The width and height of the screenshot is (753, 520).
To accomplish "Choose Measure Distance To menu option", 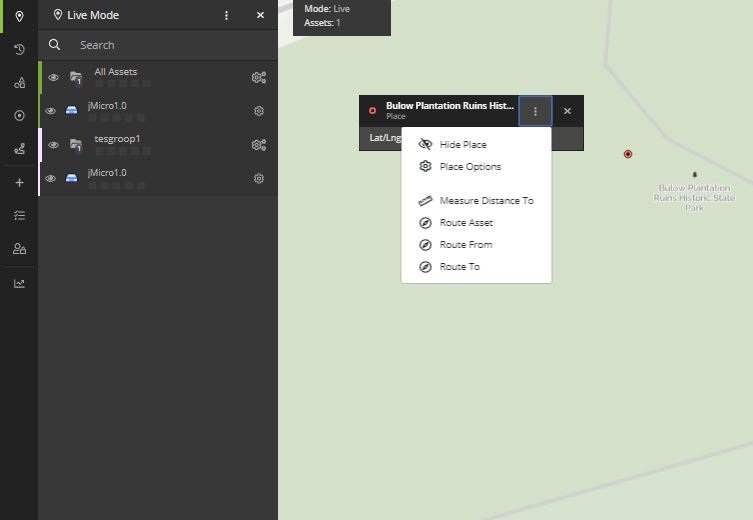I will 486,201.
